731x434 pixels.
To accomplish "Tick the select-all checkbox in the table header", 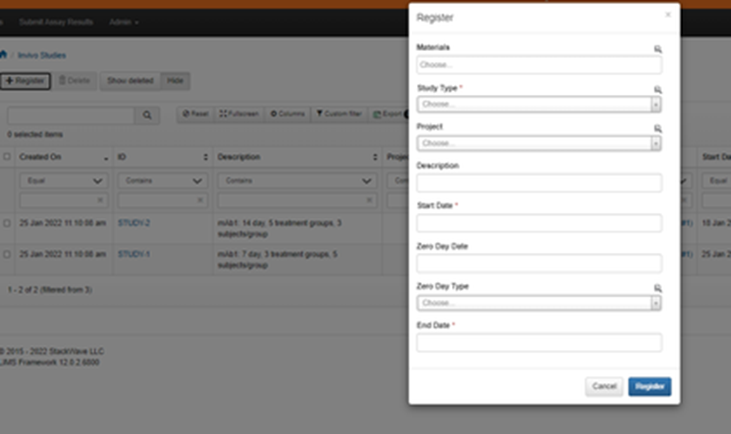I will click(7, 157).
